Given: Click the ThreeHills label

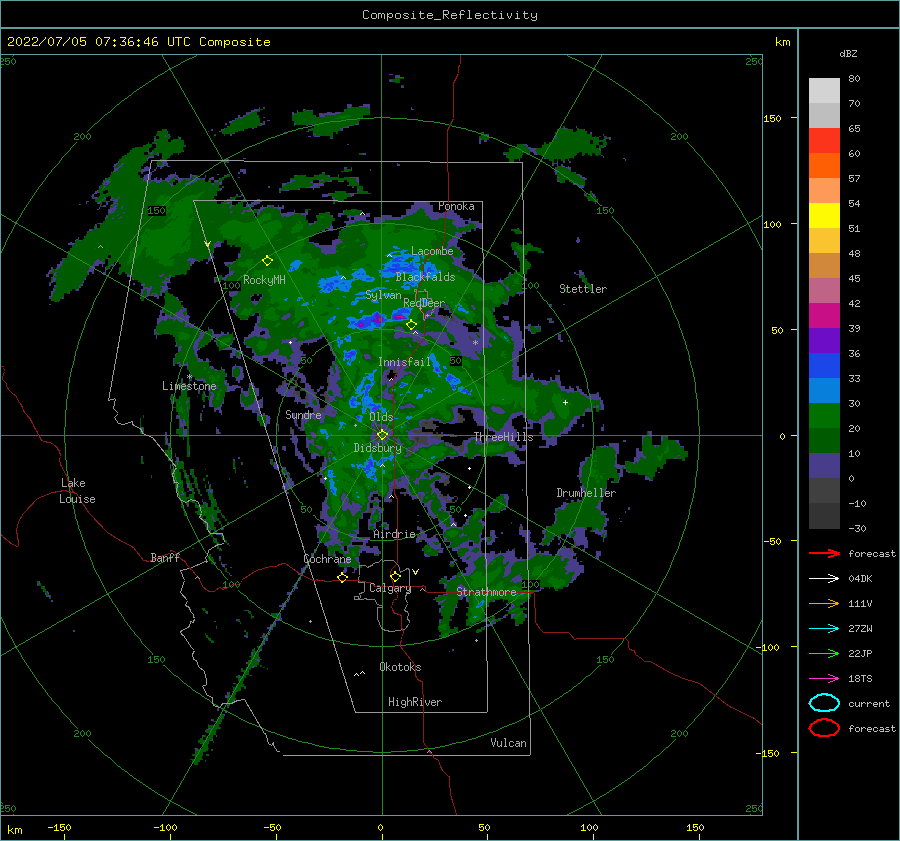Looking at the screenshot, I should pyautogui.click(x=503, y=437).
